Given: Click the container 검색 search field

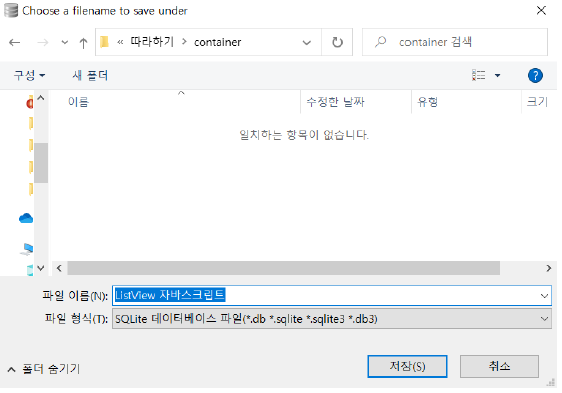Looking at the screenshot, I should coord(454,42).
